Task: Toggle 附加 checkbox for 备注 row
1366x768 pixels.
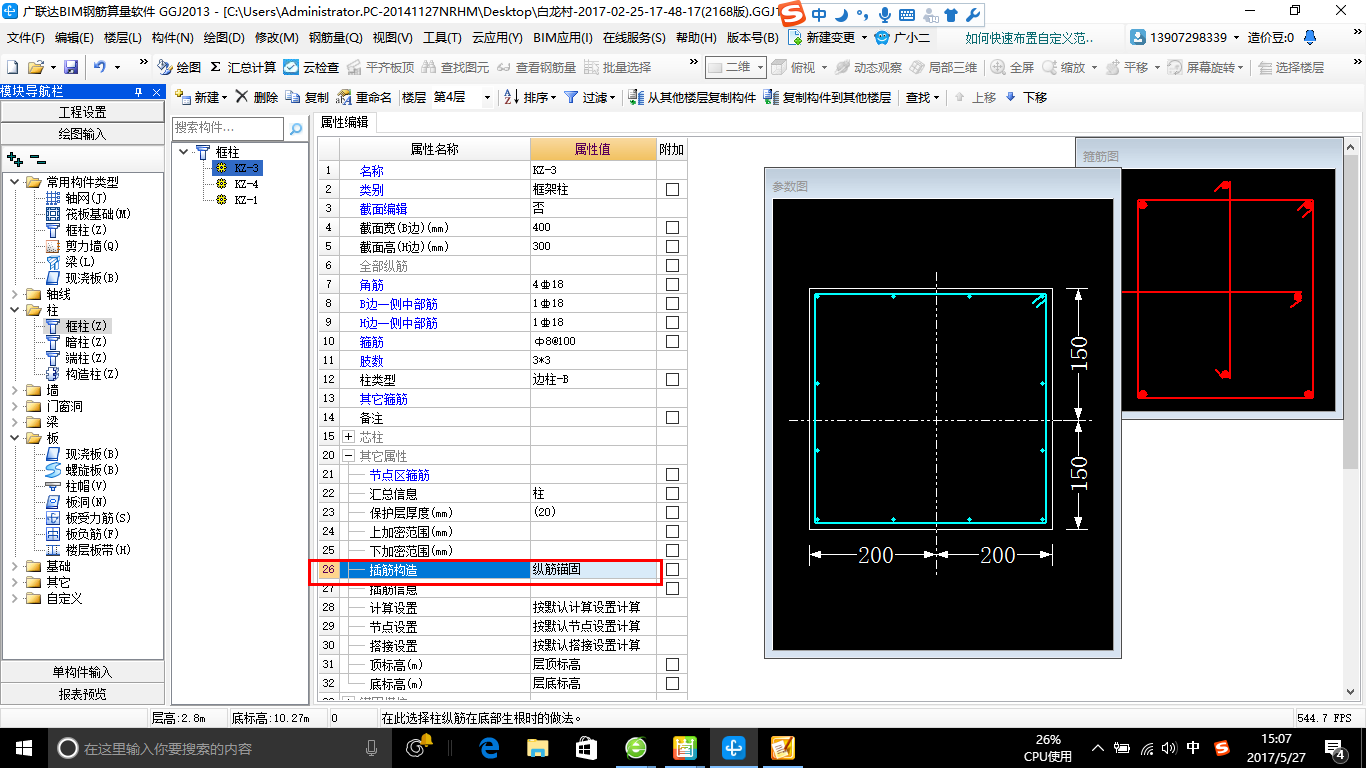Action: pyautogui.click(x=672, y=418)
